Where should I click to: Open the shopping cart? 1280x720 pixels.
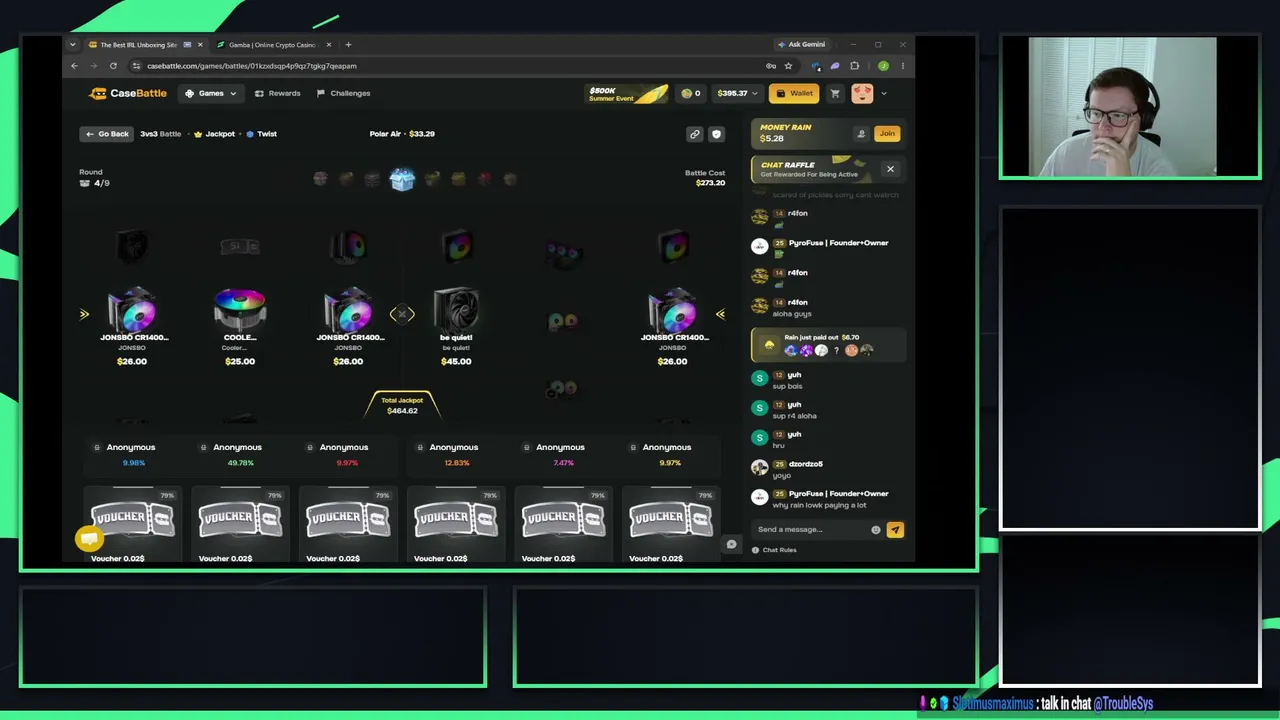(x=835, y=93)
